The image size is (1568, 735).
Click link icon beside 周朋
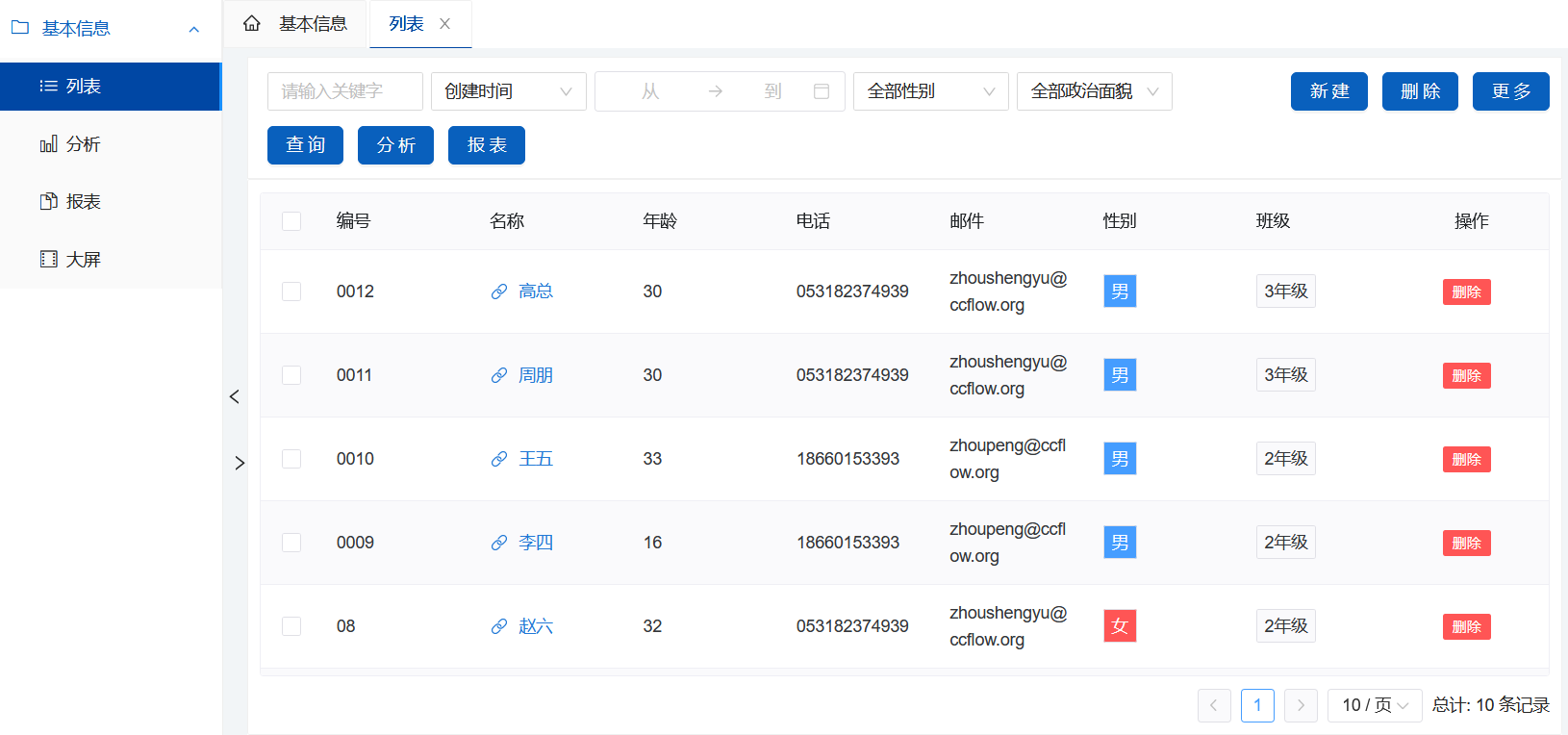[499, 375]
